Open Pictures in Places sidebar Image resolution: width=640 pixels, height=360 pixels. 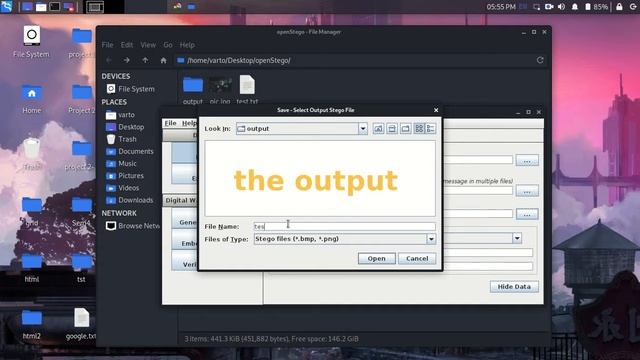point(125,176)
